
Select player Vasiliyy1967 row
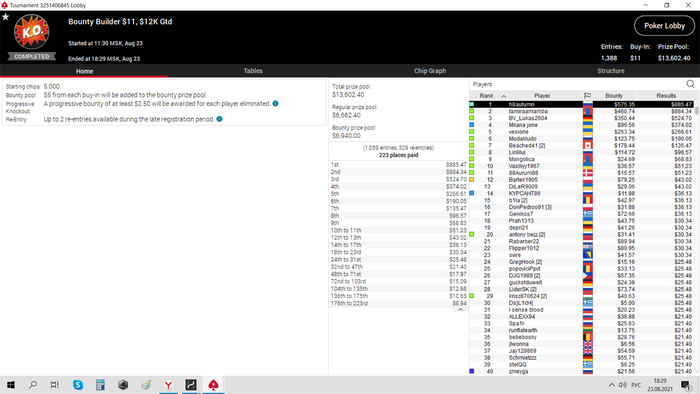pos(582,166)
